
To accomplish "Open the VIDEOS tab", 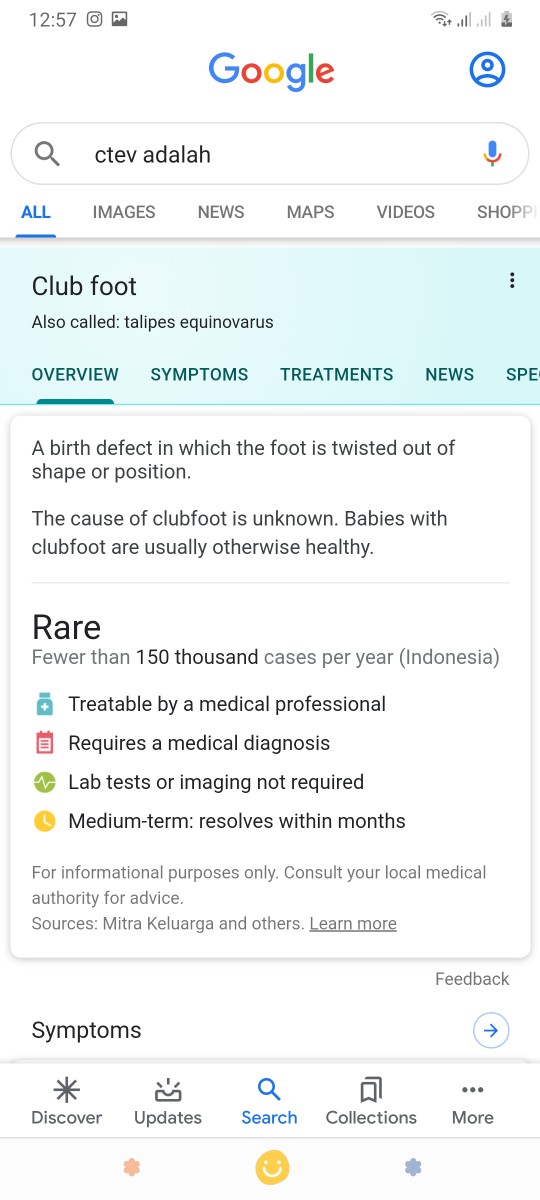I will (x=406, y=212).
